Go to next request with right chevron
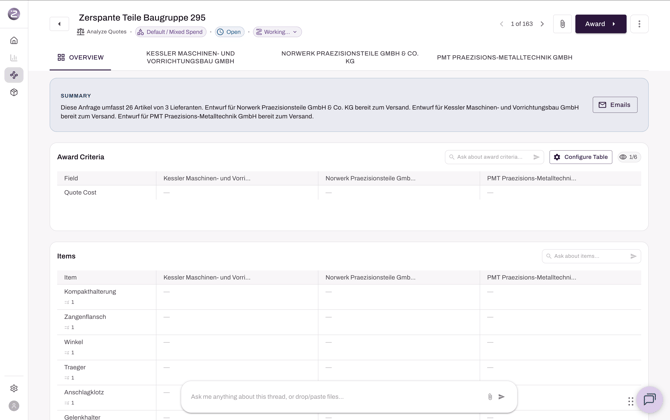The height and width of the screenshot is (420, 670). tap(542, 24)
